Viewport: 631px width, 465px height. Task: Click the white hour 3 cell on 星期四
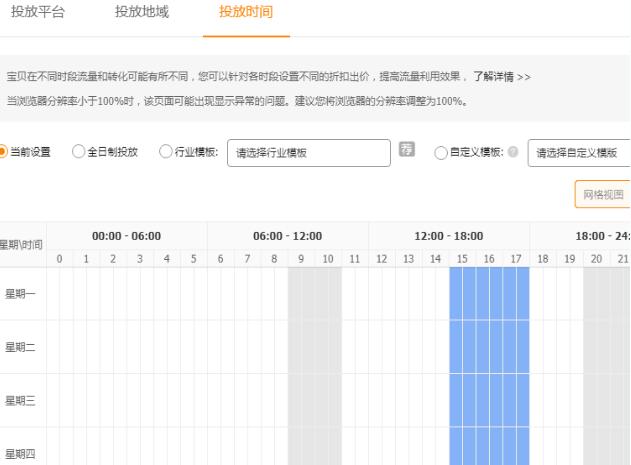point(140,452)
